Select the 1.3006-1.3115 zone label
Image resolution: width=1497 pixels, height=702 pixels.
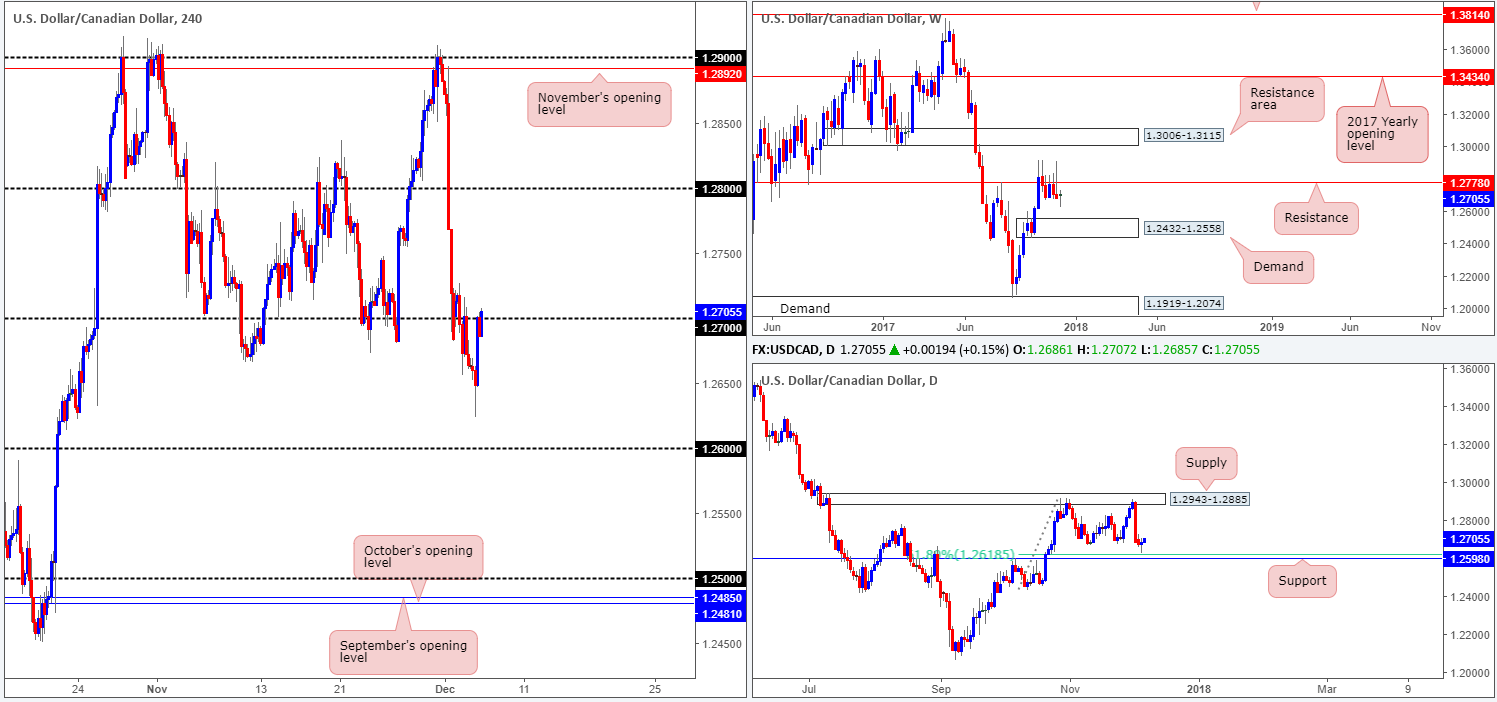tap(1183, 137)
